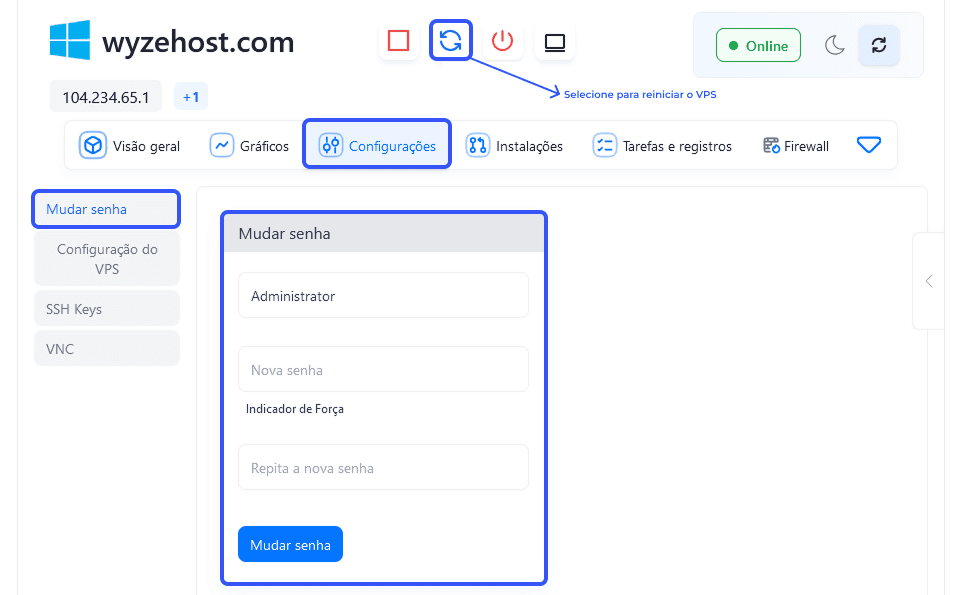Click the Online status badge
Image resolution: width=964 pixels, height=595 pixels.
[758, 45]
